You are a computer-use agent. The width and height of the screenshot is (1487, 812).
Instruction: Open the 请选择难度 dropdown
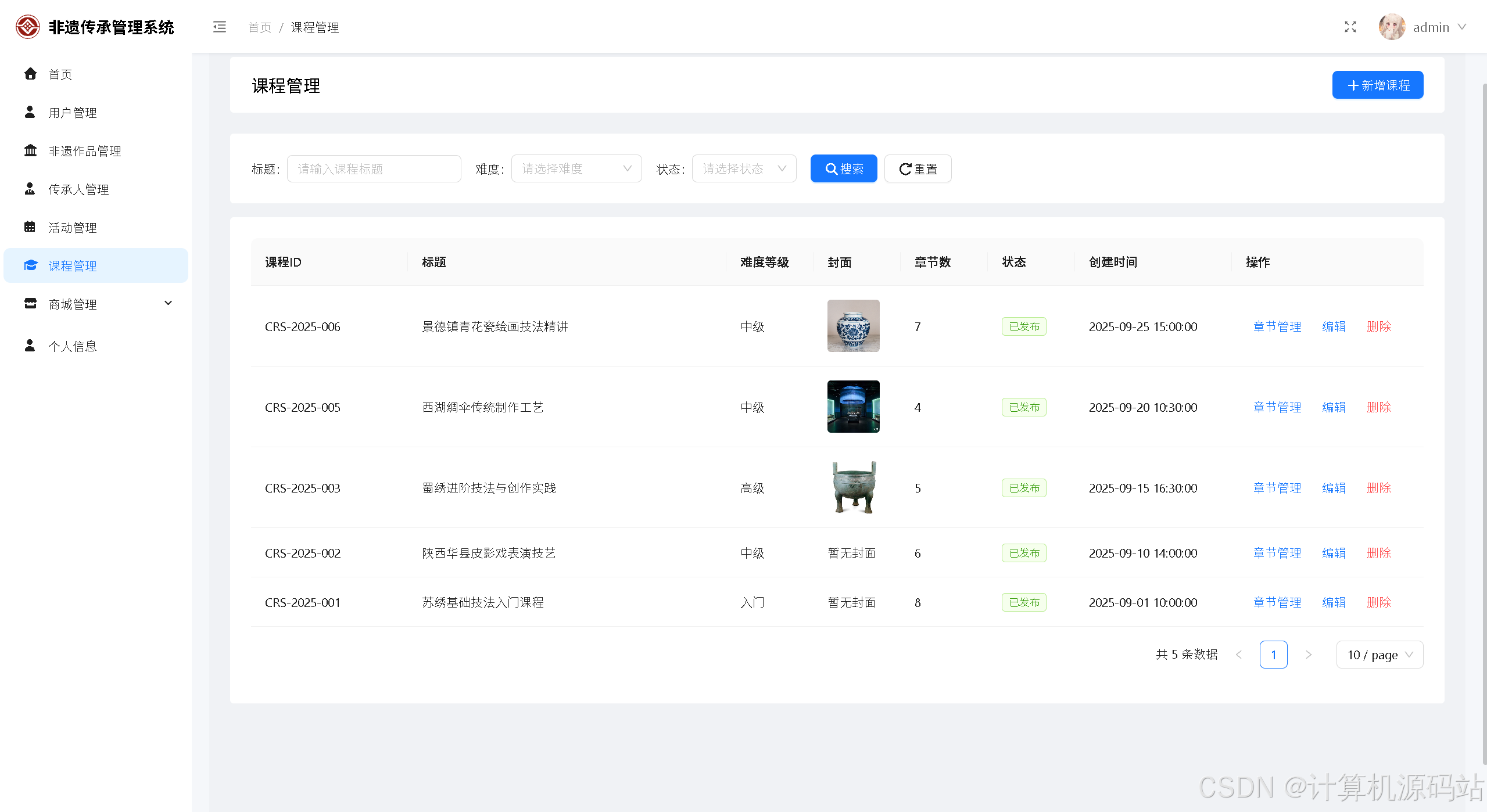coord(576,168)
